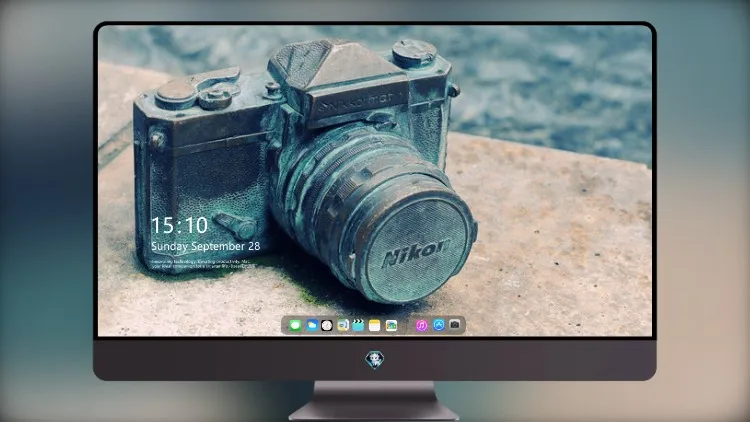Viewport: 750px width, 422px height.
Task: Open the clapperboard Videos app
Action: 358,325
